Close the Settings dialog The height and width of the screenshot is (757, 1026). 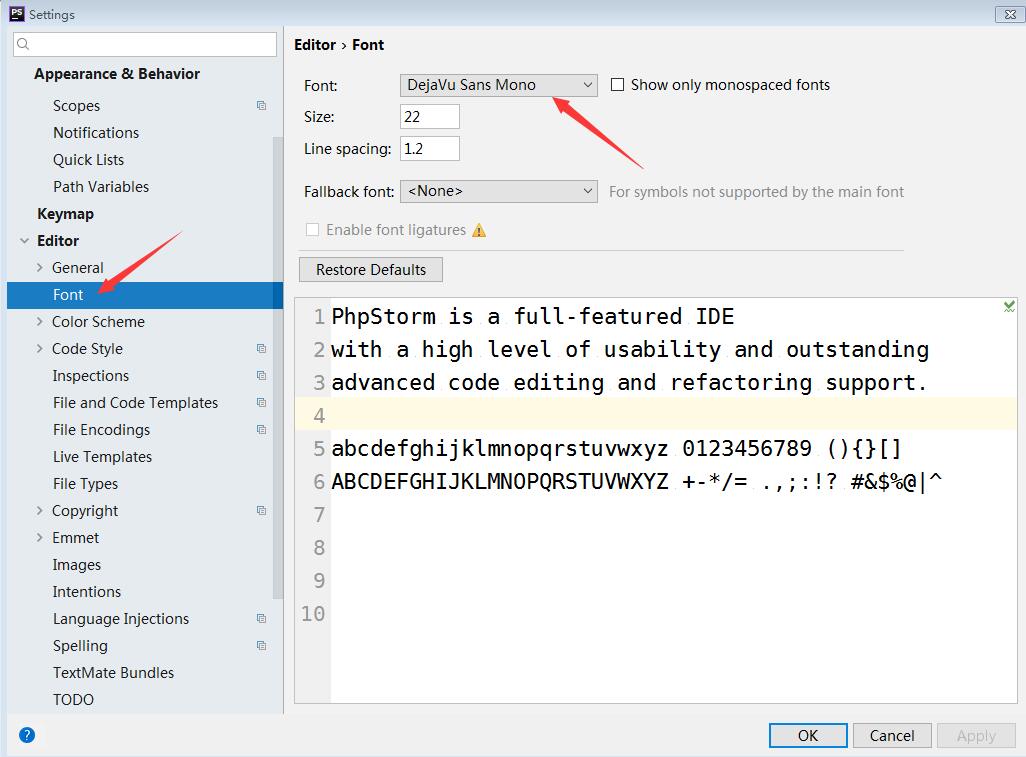click(x=1010, y=14)
